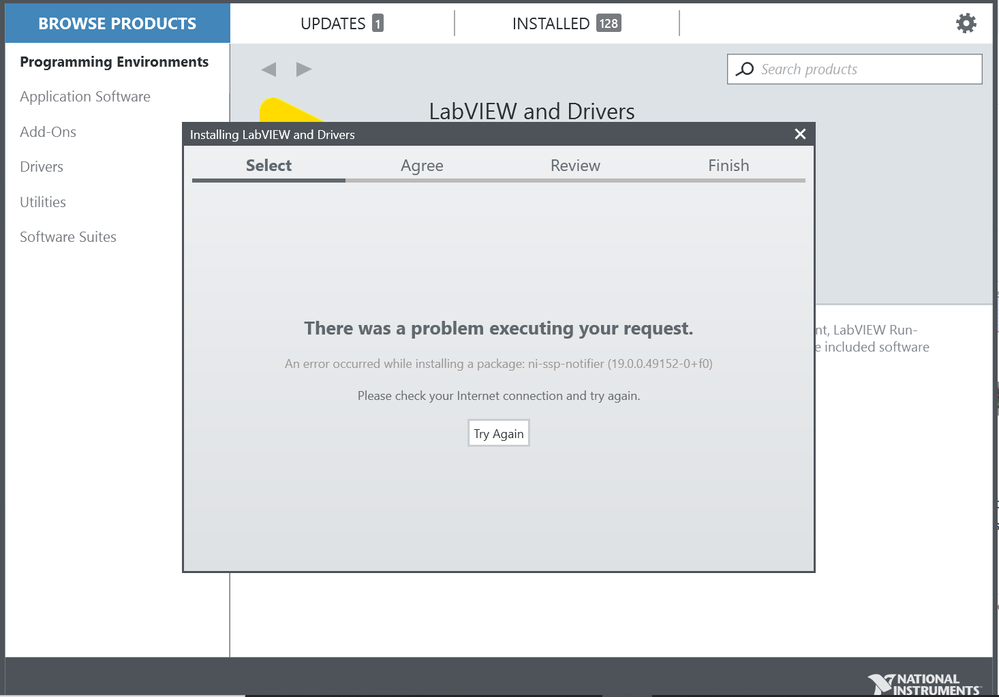Click the 'Installing LabVIEW and Drivers' title
Image resolution: width=999 pixels, height=697 pixels.
(x=272, y=134)
